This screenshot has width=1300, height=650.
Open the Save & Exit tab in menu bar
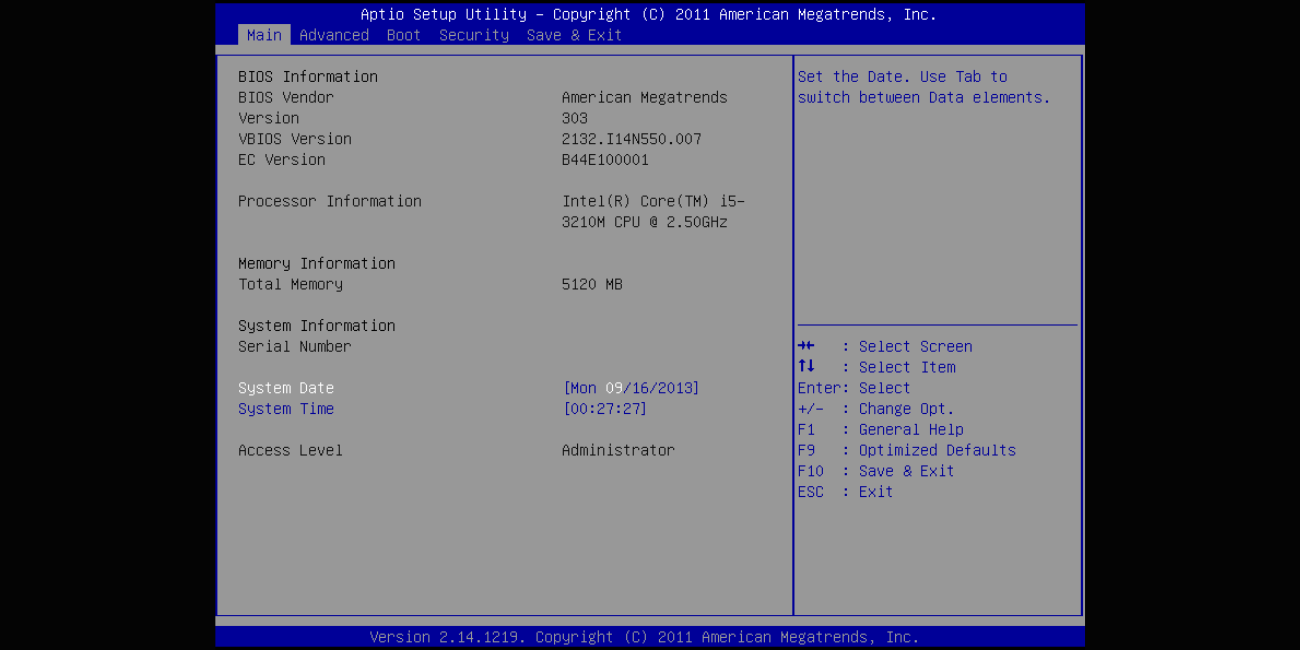point(574,35)
